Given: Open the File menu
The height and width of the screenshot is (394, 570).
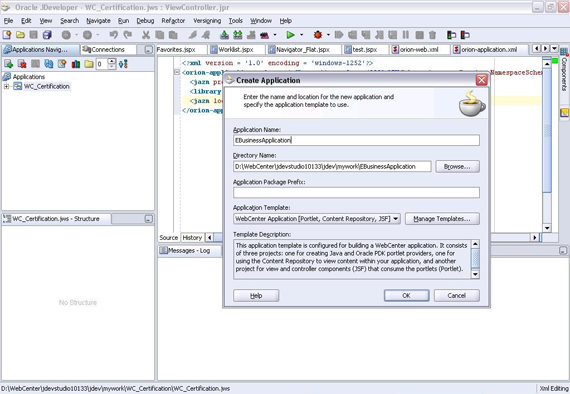Looking at the screenshot, I should point(8,21).
